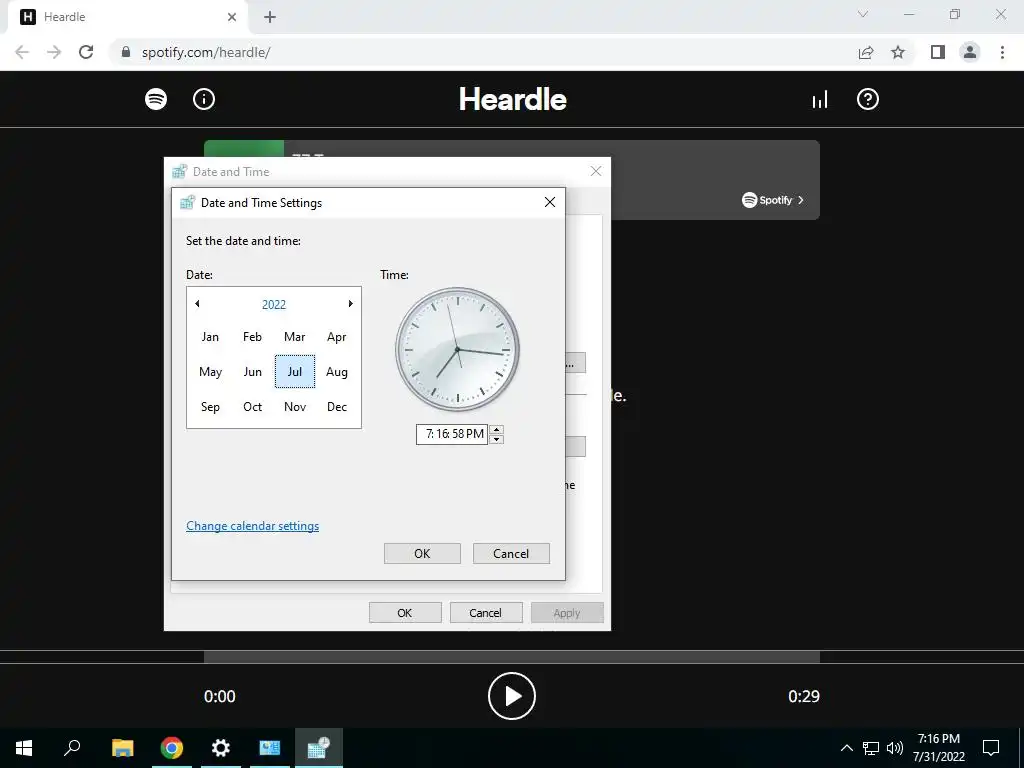
Task: Go forward with Chrome's forward arrow
Action: (54, 52)
